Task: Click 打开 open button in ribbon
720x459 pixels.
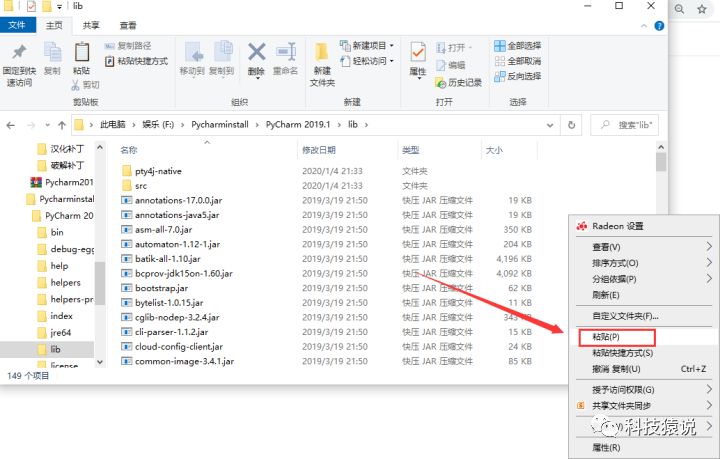Action: click(x=454, y=48)
